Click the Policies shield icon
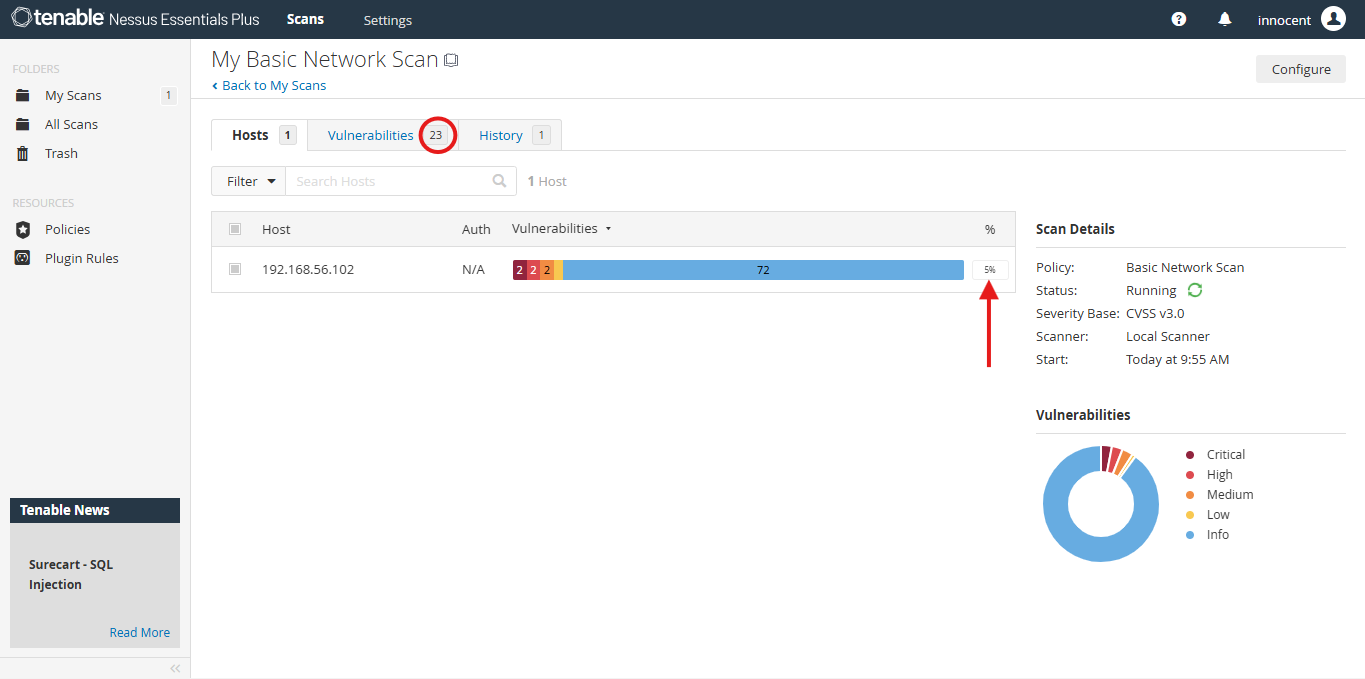The width and height of the screenshot is (1365, 679). pos(22,230)
